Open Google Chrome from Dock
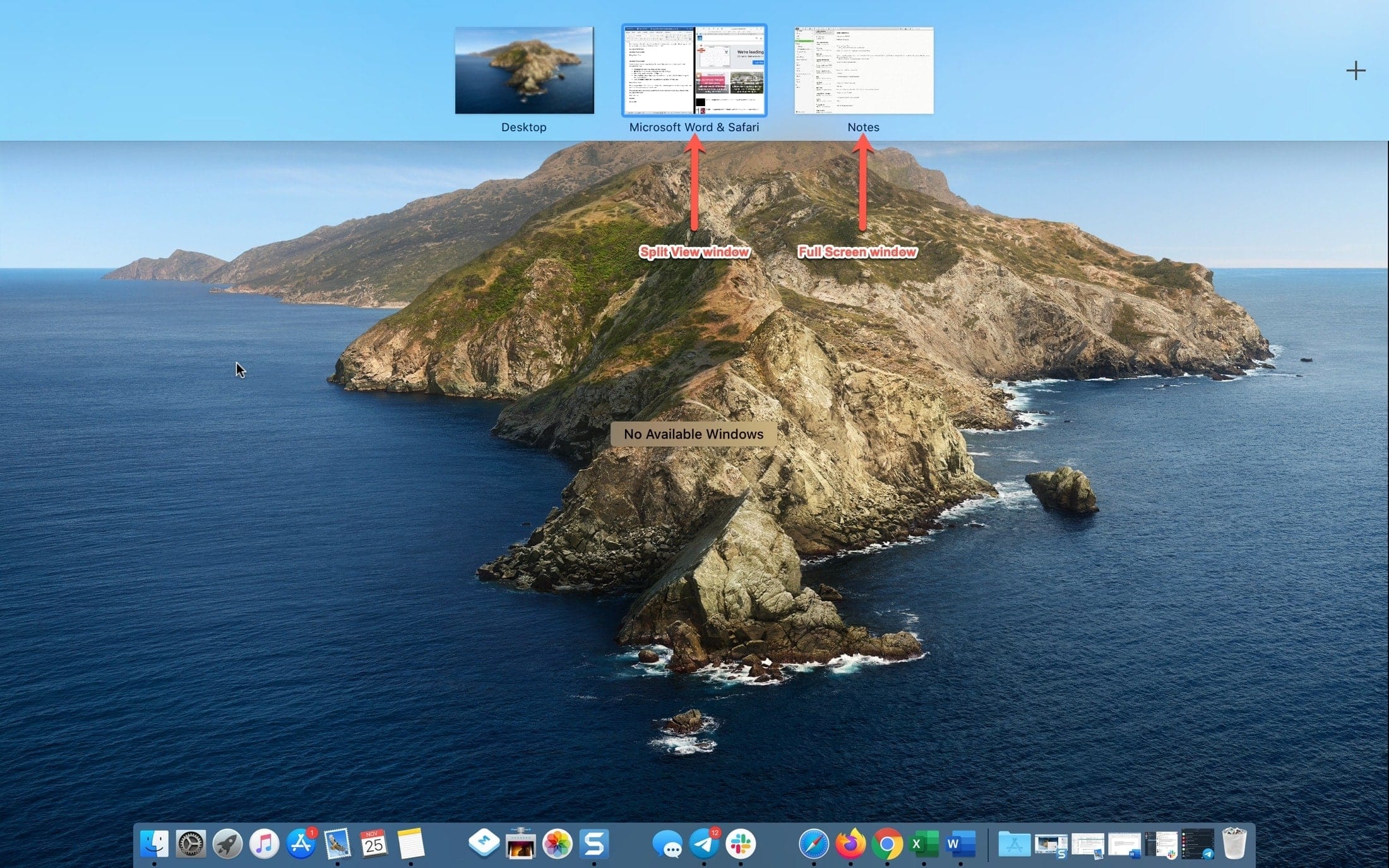This screenshot has width=1389, height=868. click(x=887, y=843)
